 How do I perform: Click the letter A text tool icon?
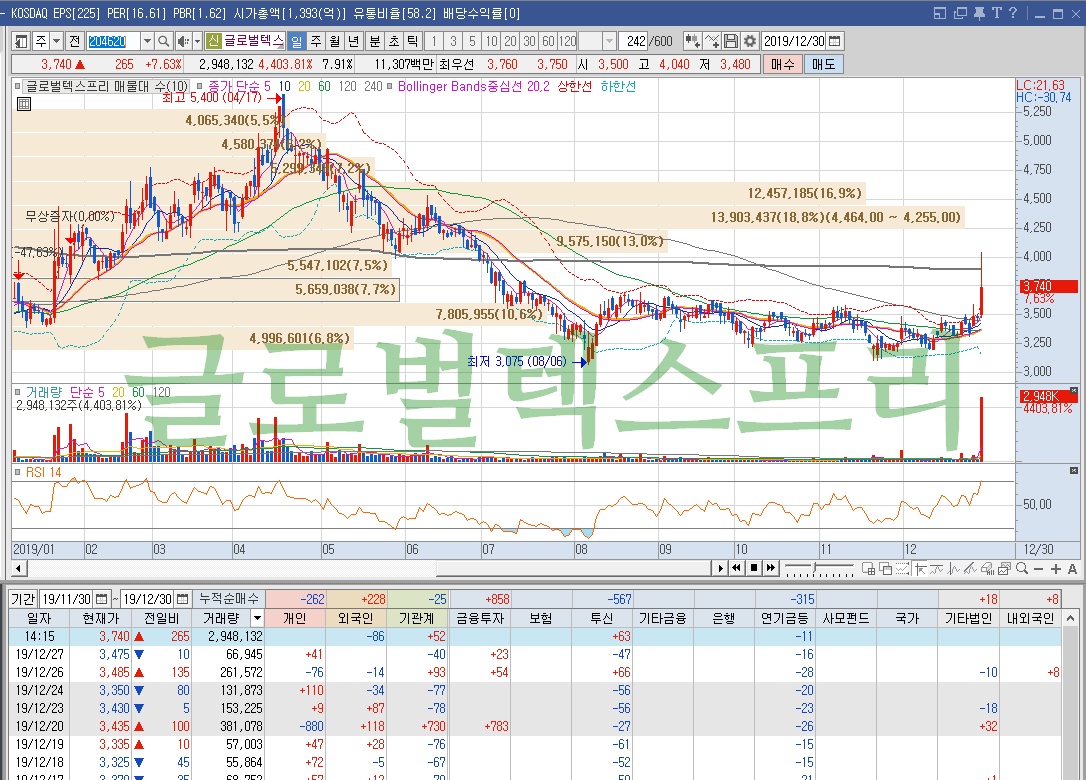(1072, 569)
